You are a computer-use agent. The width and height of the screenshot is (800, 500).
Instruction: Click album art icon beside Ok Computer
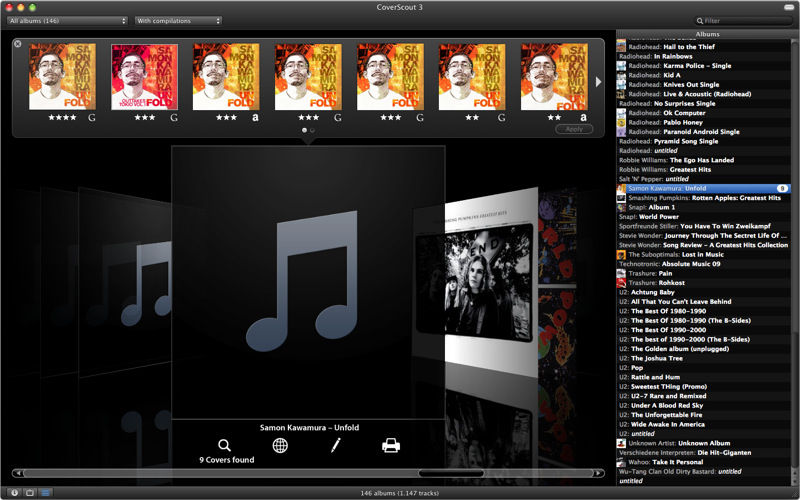point(621,113)
